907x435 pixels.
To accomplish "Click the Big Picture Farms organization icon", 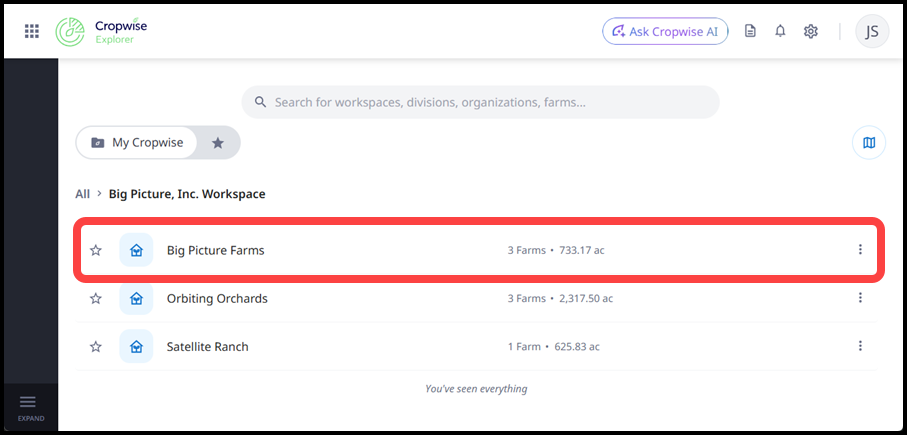I will click(136, 250).
